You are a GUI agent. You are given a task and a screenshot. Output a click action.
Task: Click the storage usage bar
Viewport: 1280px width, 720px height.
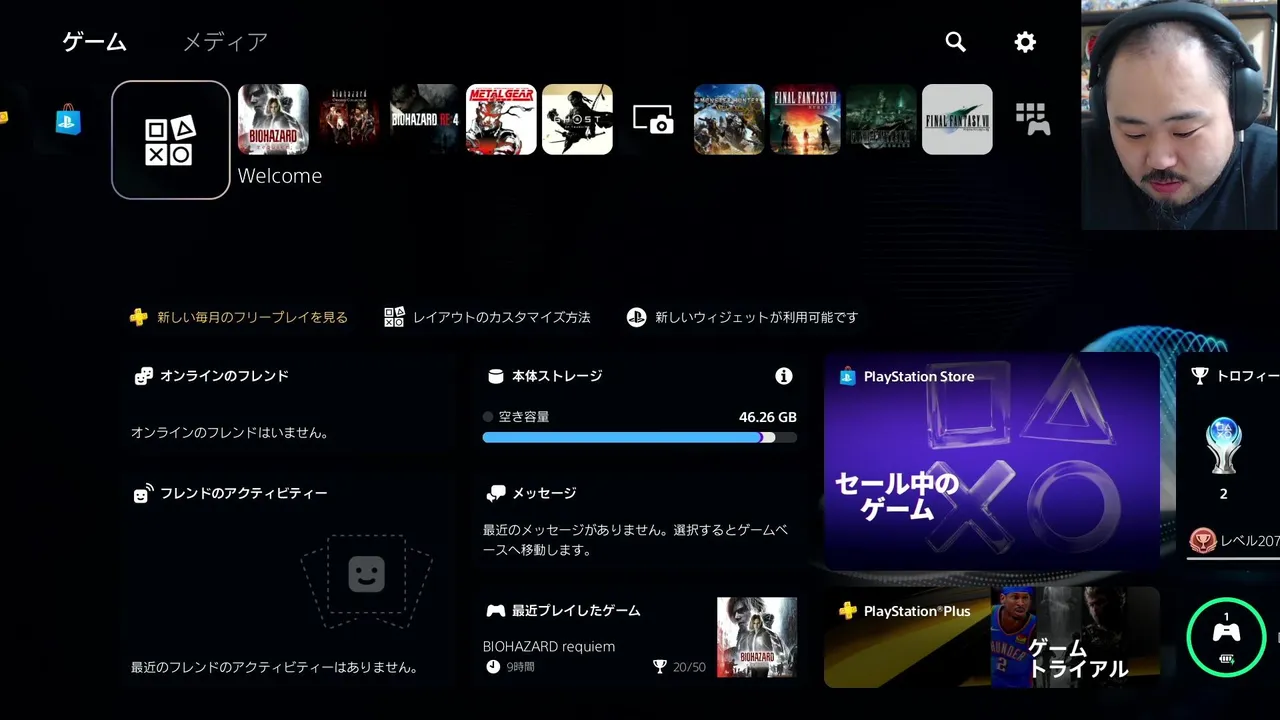[x=640, y=437]
